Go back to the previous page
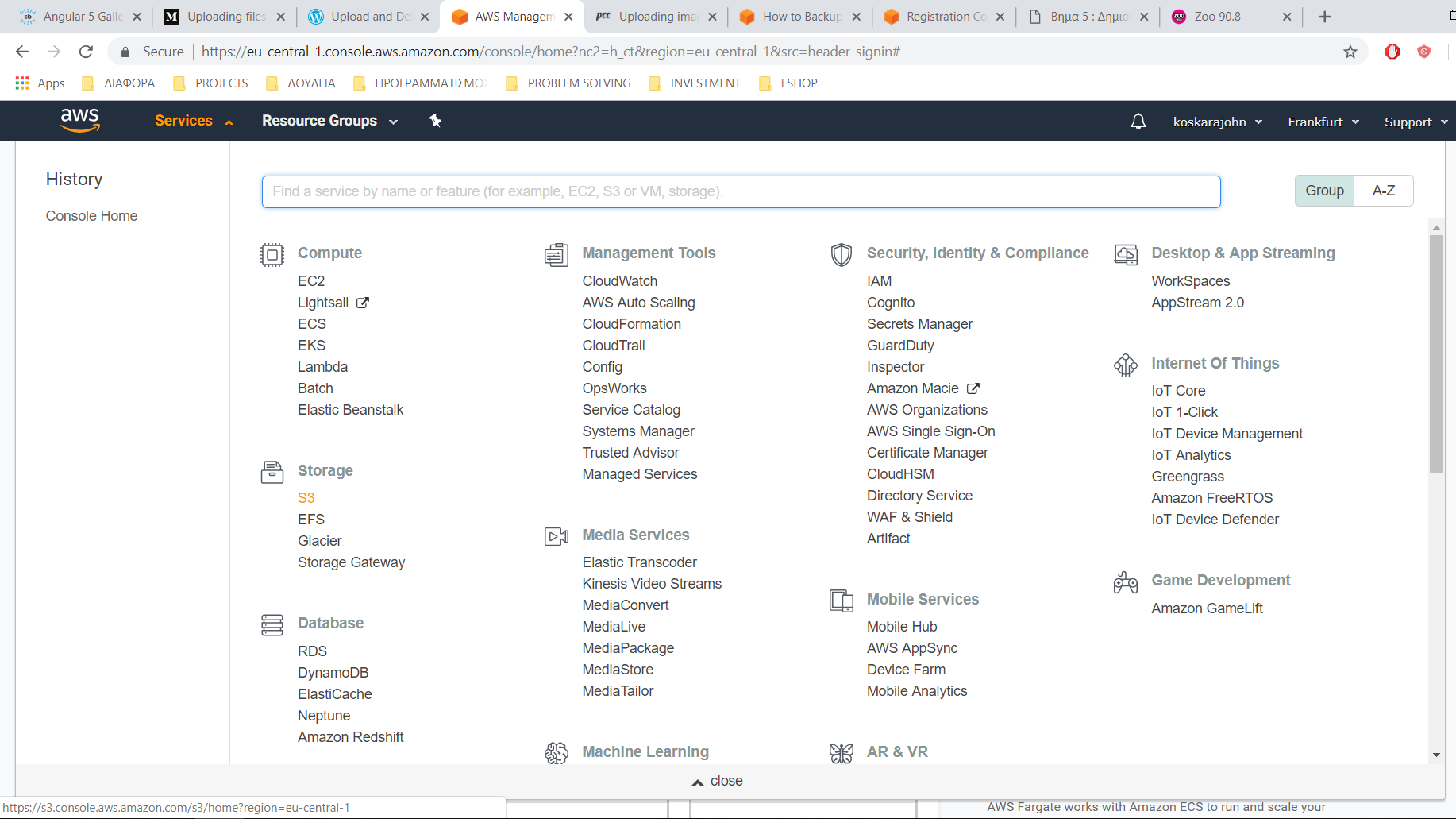The image size is (1456, 819). (22, 52)
